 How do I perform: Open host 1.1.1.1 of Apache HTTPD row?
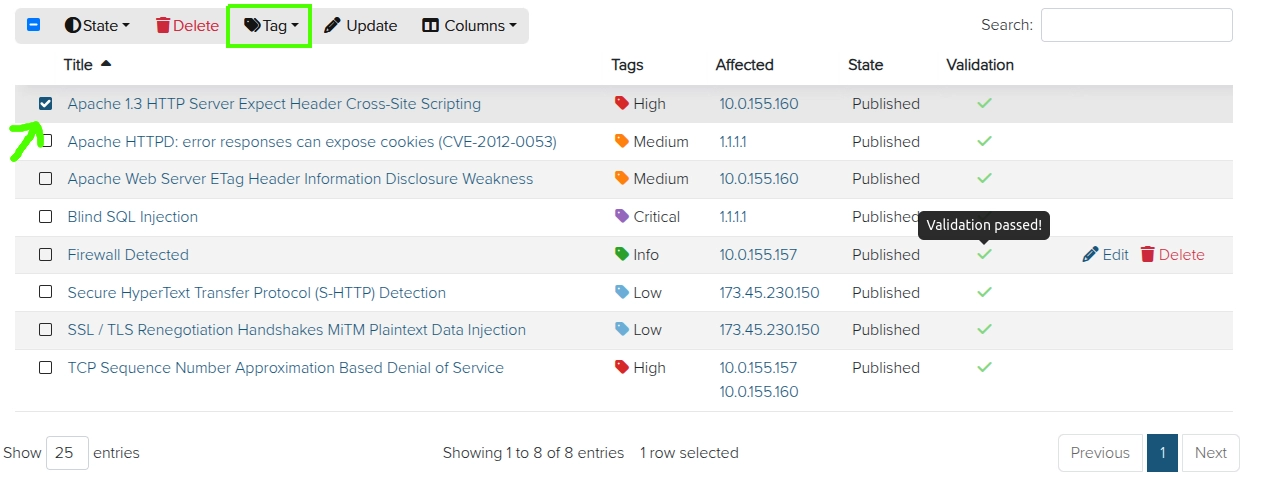733,142
